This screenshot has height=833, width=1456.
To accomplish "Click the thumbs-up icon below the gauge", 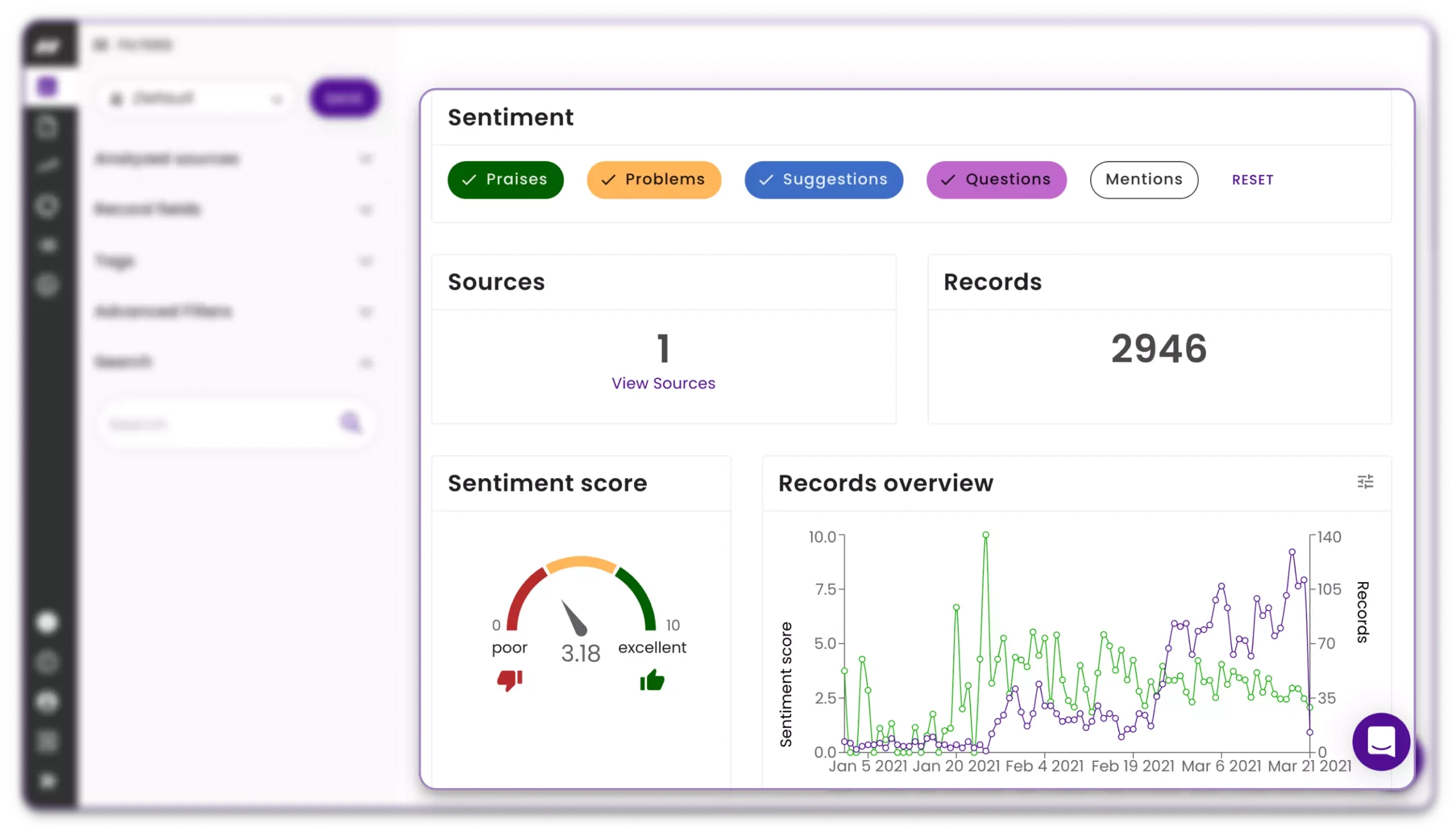I will point(651,681).
